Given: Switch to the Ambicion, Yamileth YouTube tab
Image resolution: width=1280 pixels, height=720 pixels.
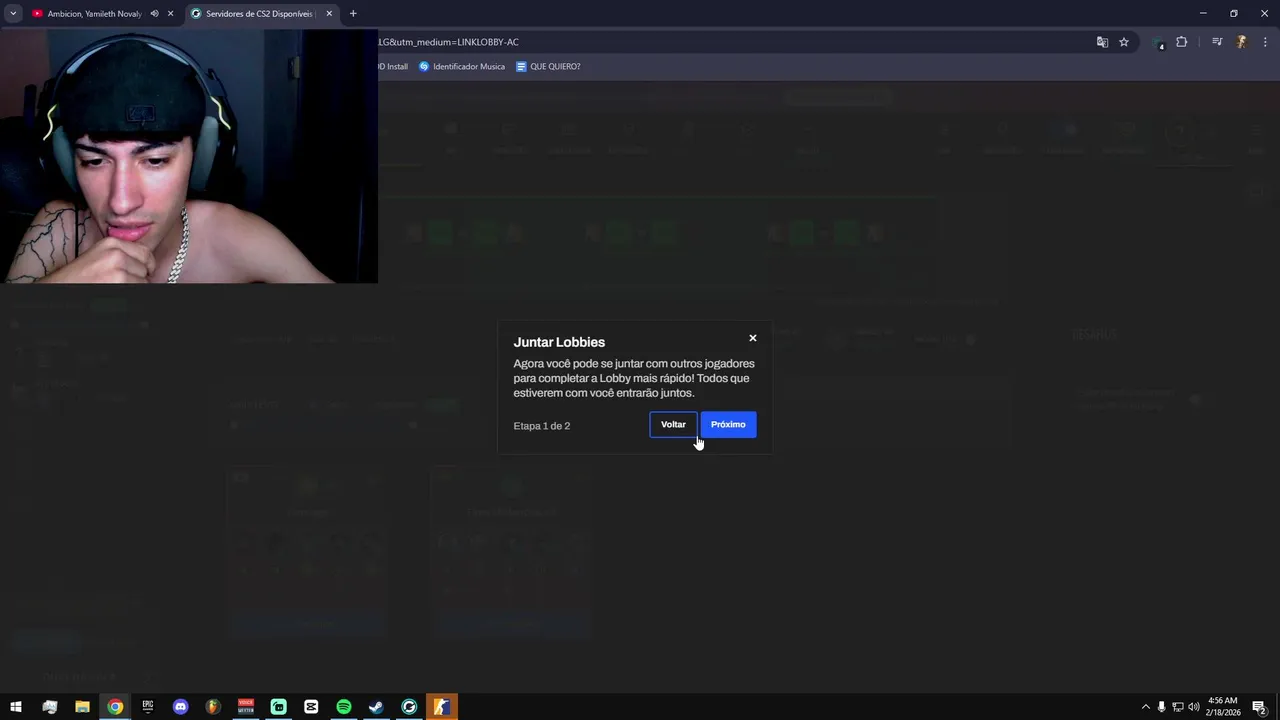Looking at the screenshot, I should click(x=95, y=14).
